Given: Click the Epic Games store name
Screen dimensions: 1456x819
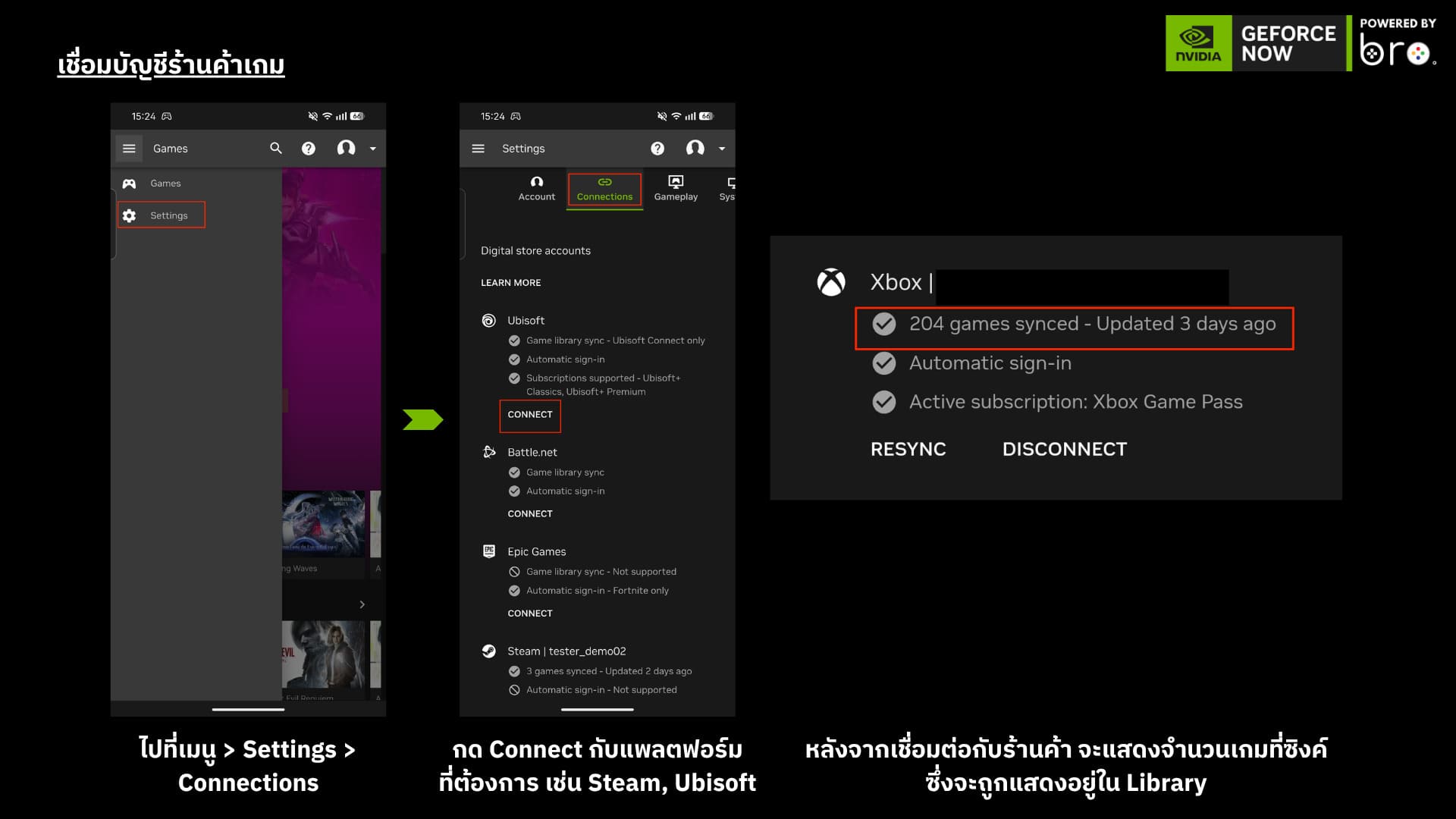Looking at the screenshot, I should coord(537,552).
